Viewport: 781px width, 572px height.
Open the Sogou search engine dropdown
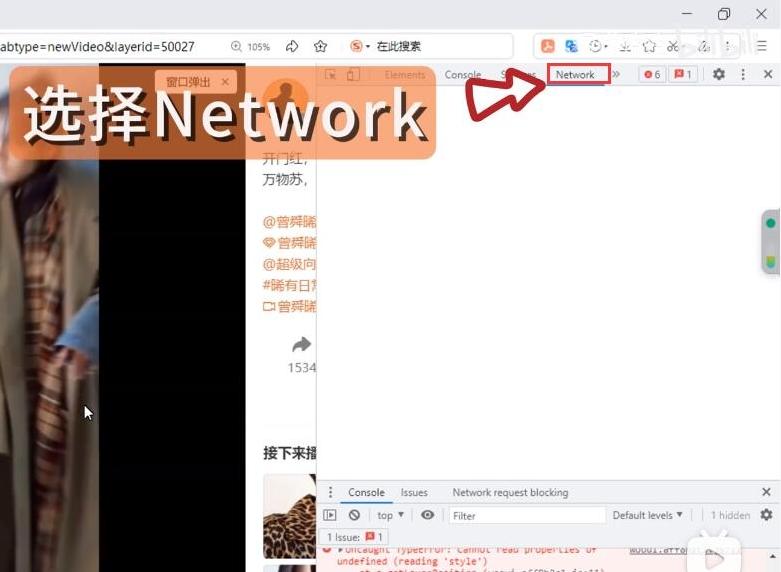click(x=360, y=46)
